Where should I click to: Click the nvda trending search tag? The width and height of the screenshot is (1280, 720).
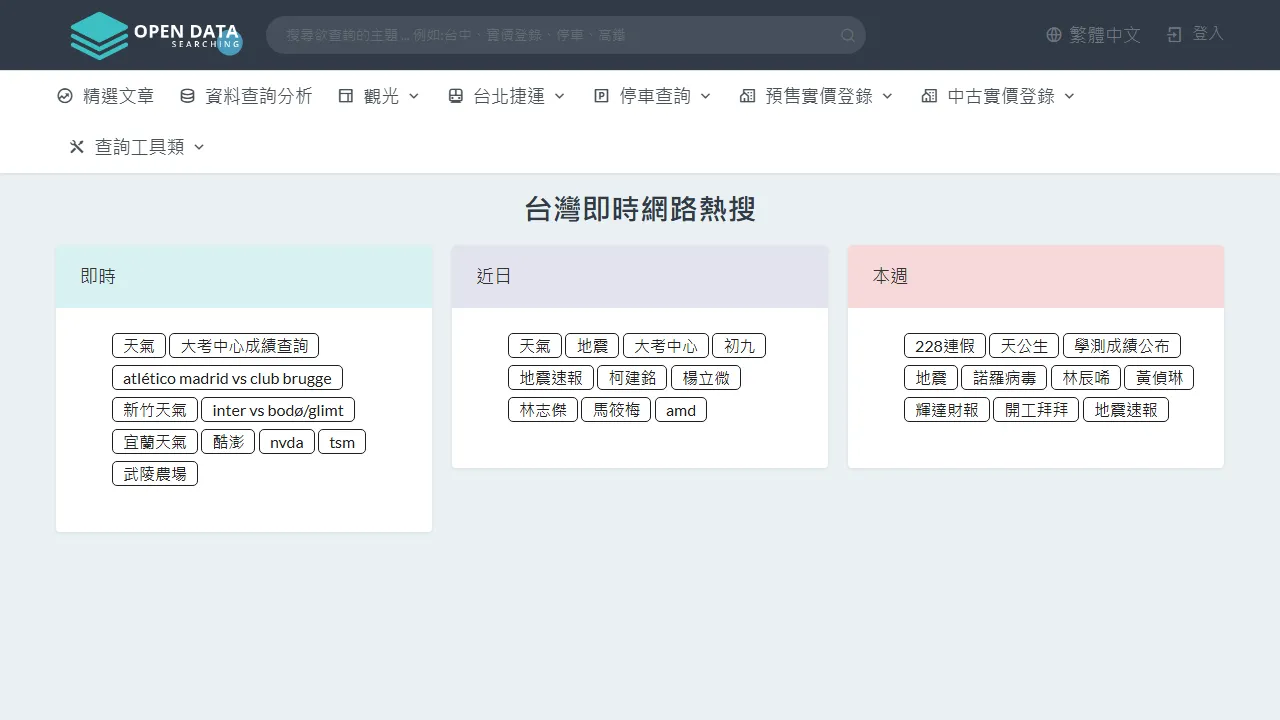click(x=287, y=441)
